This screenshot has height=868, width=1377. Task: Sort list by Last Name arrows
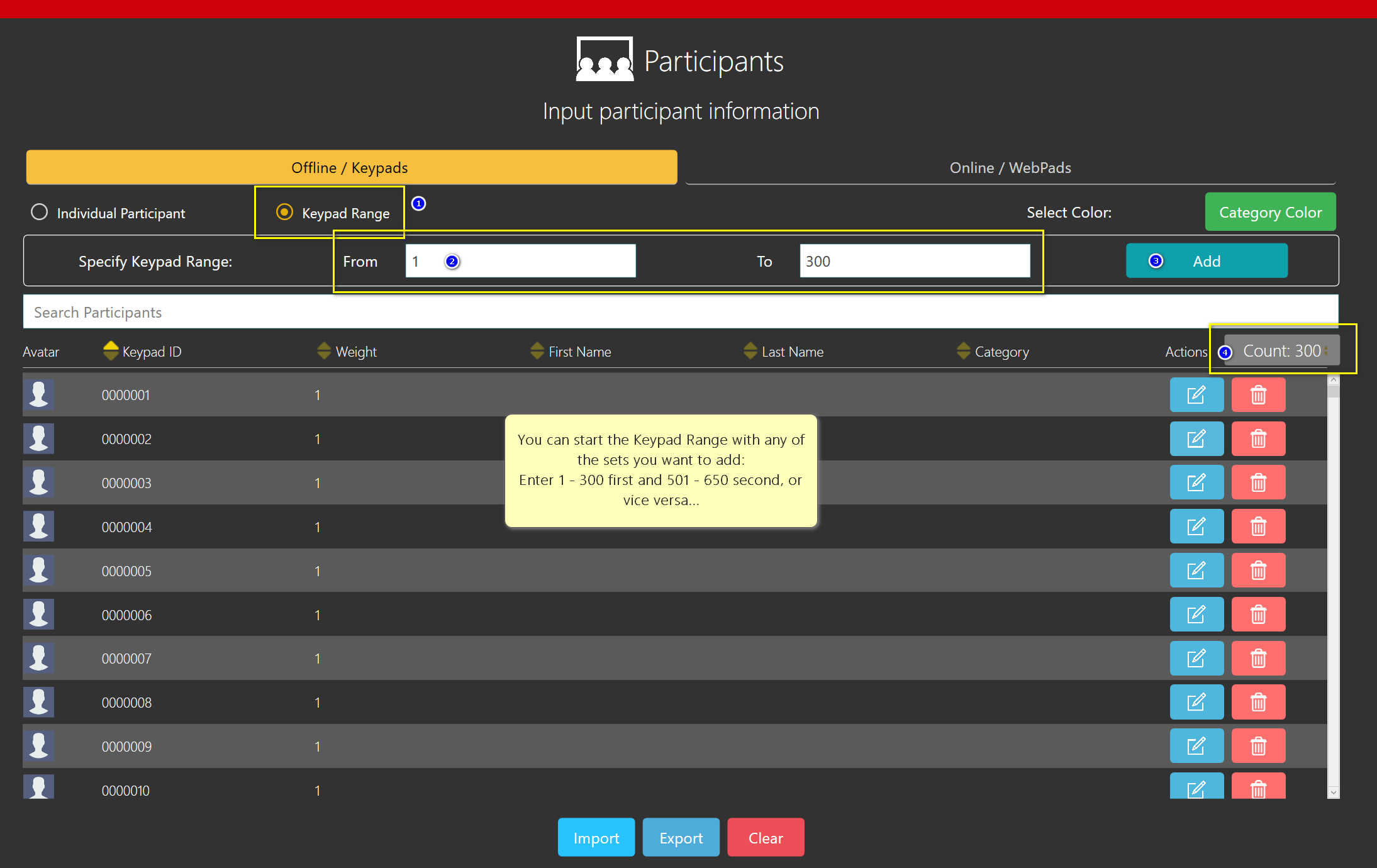(x=750, y=351)
